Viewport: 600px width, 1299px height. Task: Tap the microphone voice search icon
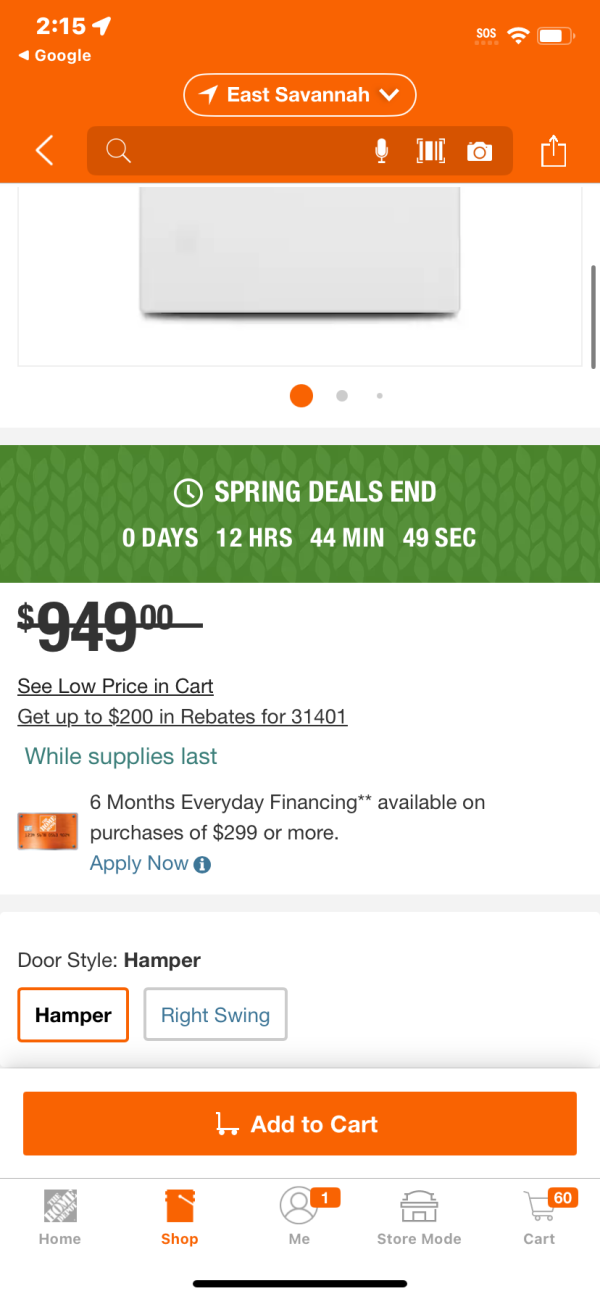(x=381, y=151)
